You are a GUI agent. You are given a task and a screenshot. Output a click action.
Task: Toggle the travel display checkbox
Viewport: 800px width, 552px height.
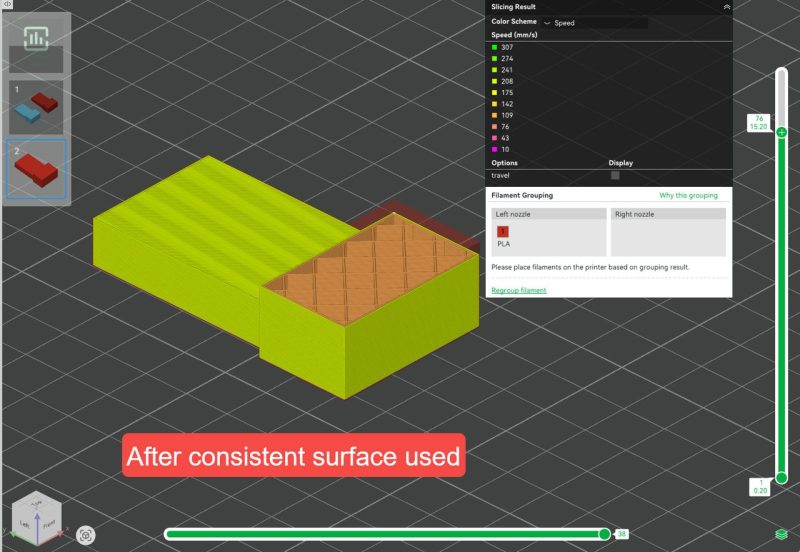(x=615, y=175)
